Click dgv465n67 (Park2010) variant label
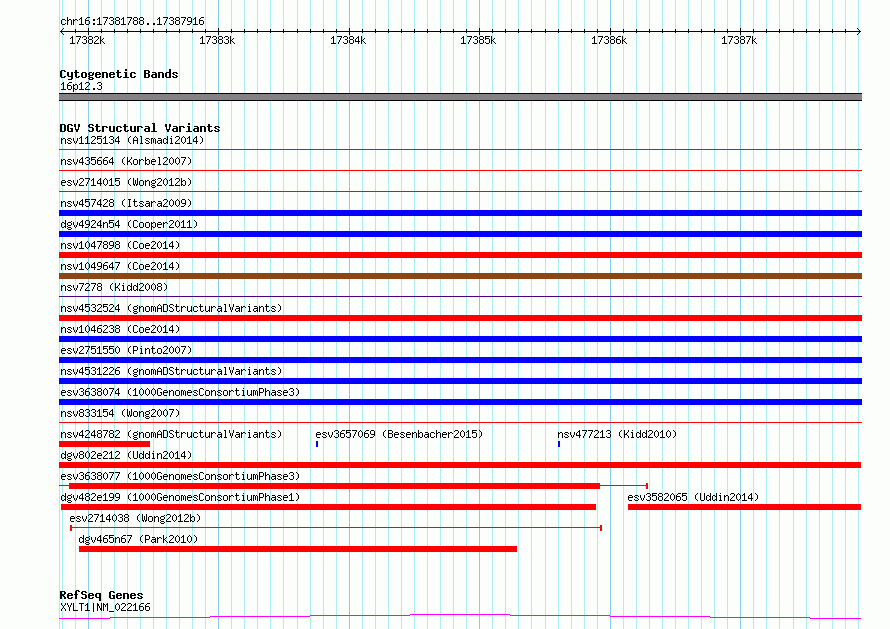This screenshot has height=629, width=890. [138, 539]
